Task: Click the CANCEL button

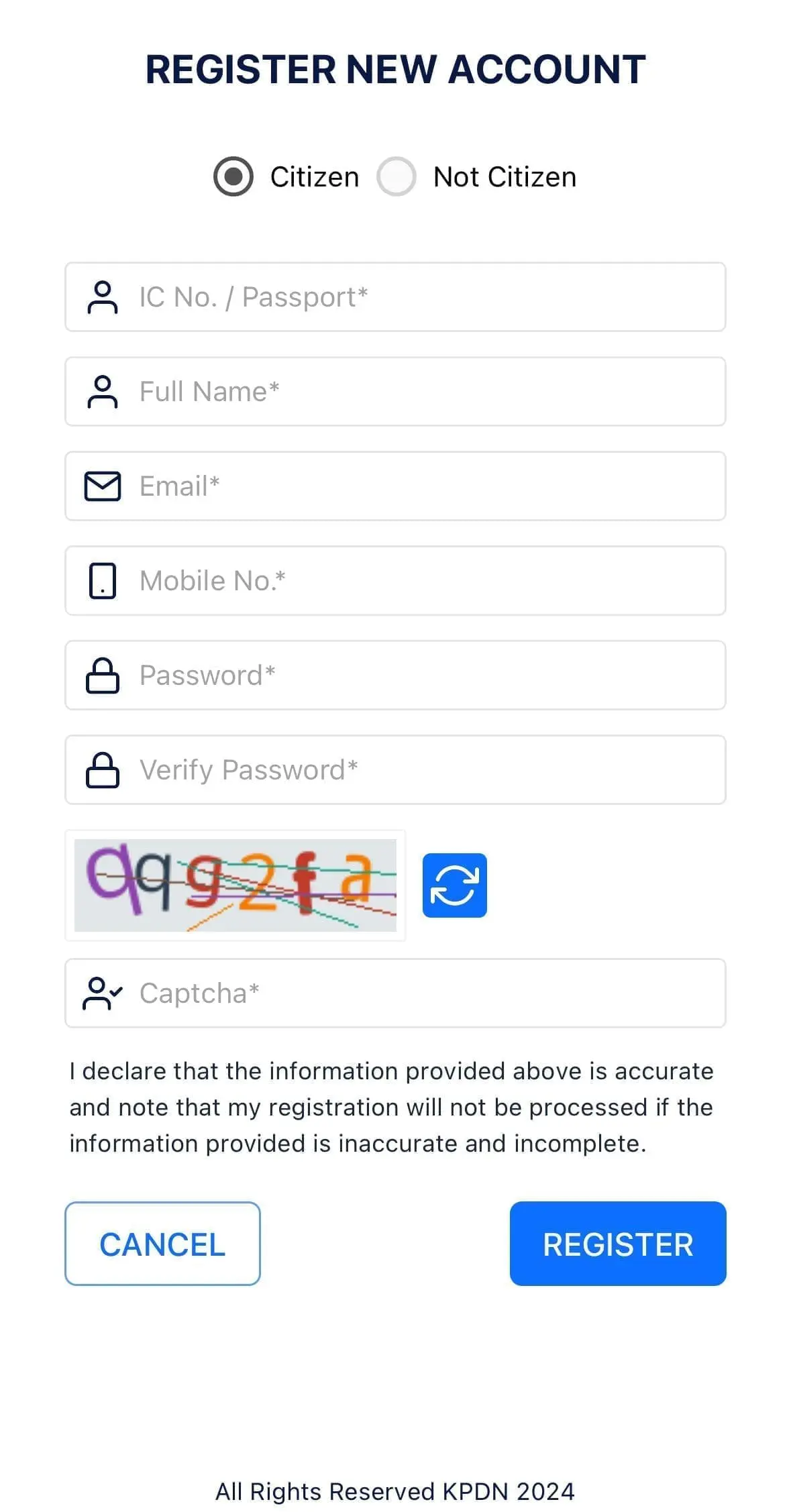Action: [x=162, y=1244]
